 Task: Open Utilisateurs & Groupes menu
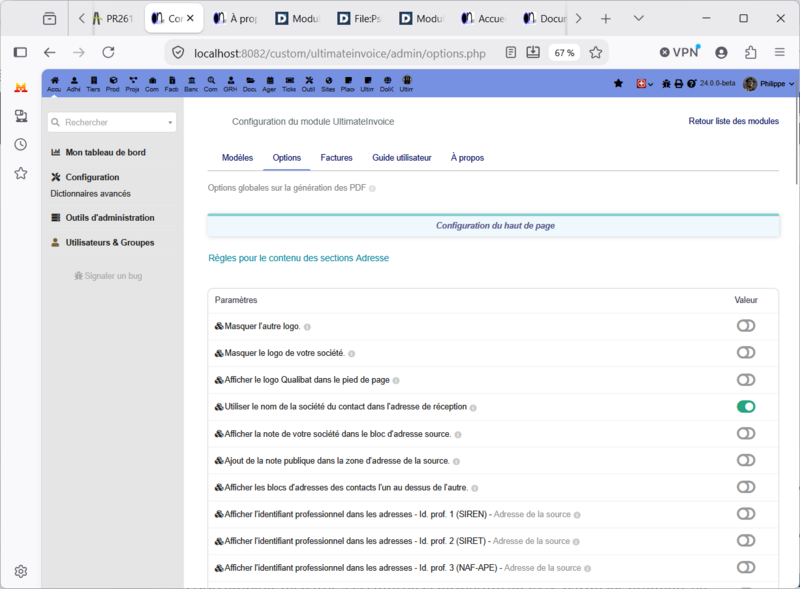(109, 242)
